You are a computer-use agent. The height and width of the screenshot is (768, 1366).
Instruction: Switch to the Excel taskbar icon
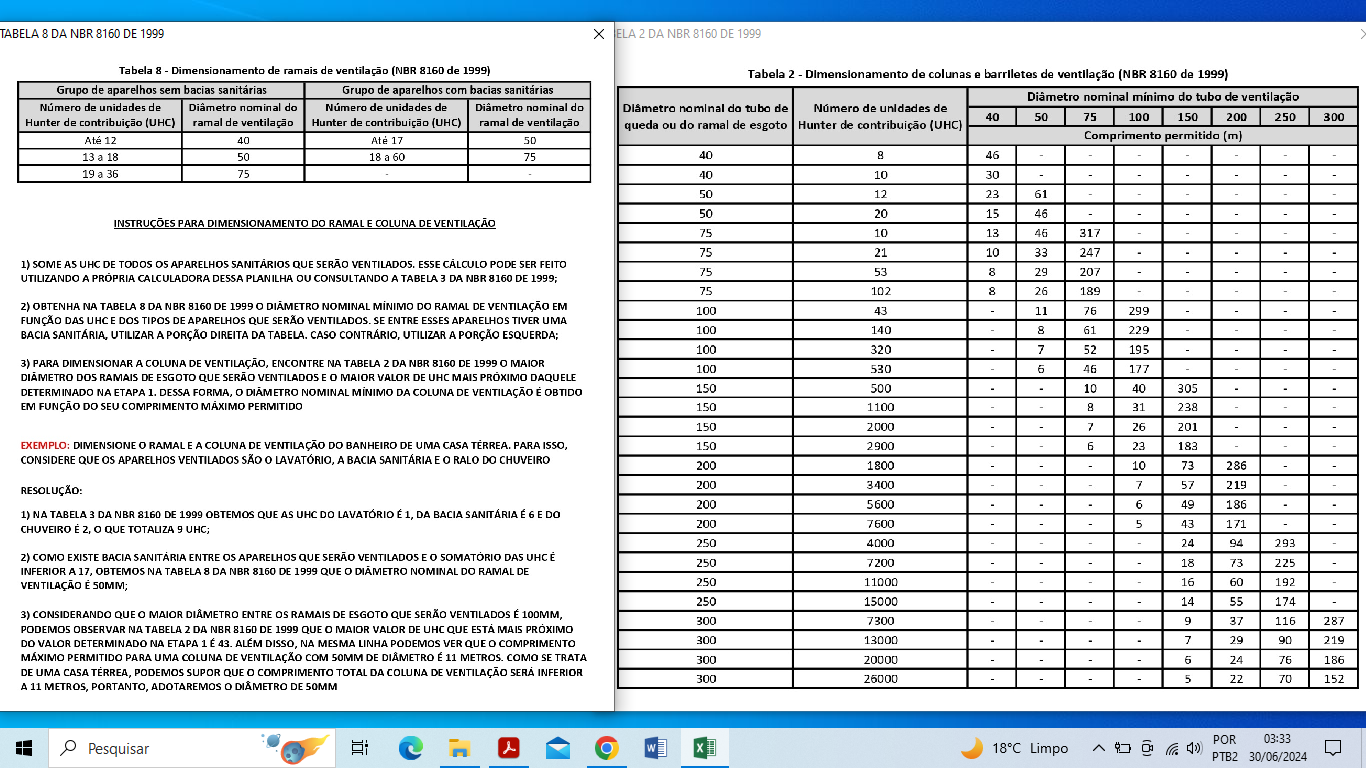point(704,747)
